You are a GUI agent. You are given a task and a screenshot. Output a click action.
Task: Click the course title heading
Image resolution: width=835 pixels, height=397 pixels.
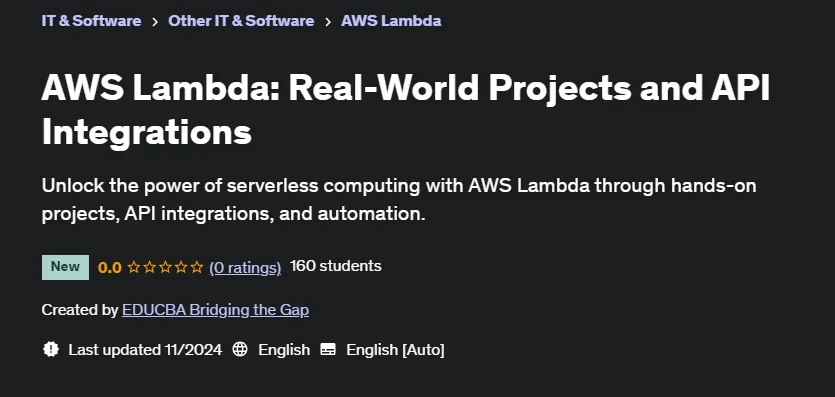(406, 110)
